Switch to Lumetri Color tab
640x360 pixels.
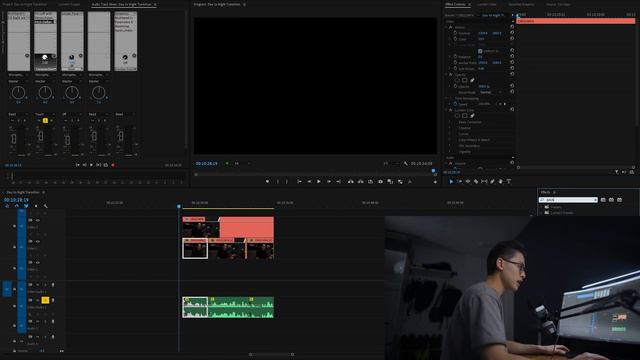[x=487, y=4]
